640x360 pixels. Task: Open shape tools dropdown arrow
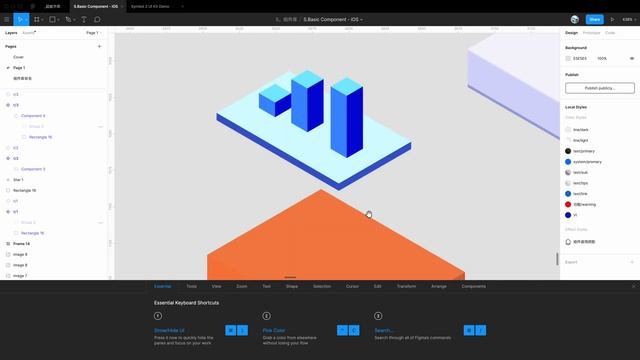pos(58,20)
